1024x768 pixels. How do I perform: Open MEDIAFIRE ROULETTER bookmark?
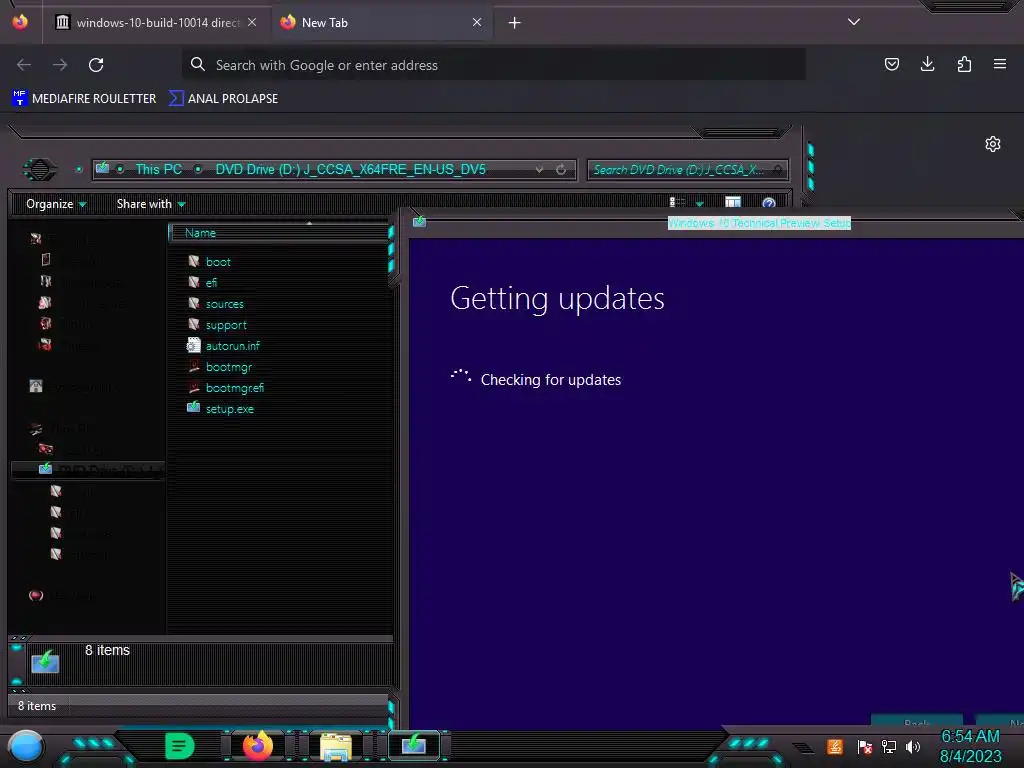tap(84, 99)
